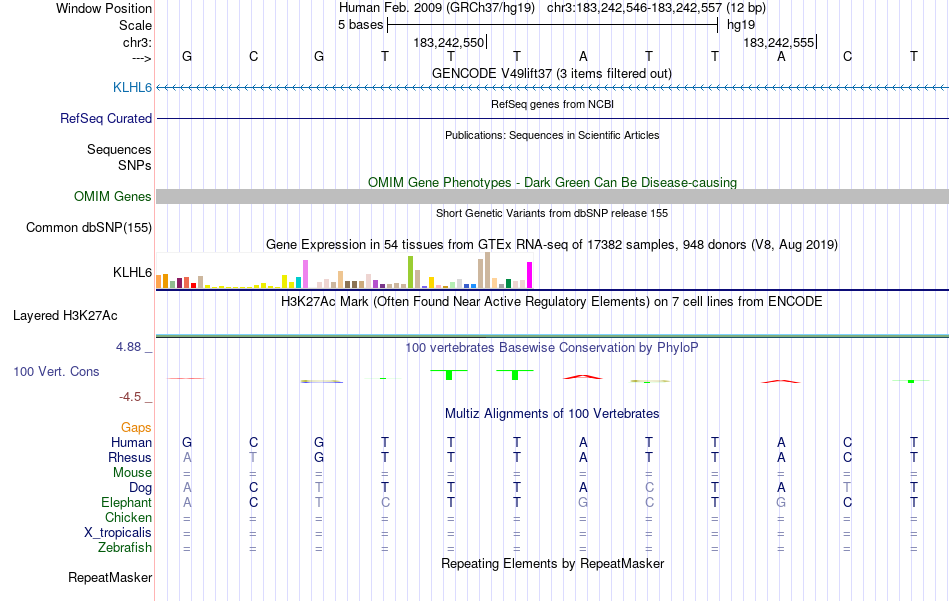Open the RefSeq genes from NCBI title
The width and height of the screenshot is (950, 601).
click(x=552, y=104)
